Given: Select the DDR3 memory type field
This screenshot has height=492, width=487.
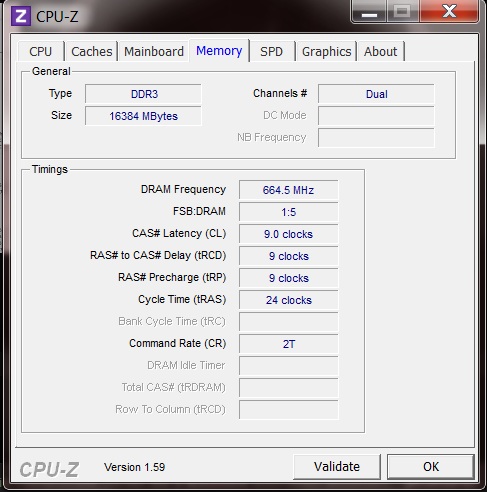Looking at the screenshot, I should tap(143, 94).
